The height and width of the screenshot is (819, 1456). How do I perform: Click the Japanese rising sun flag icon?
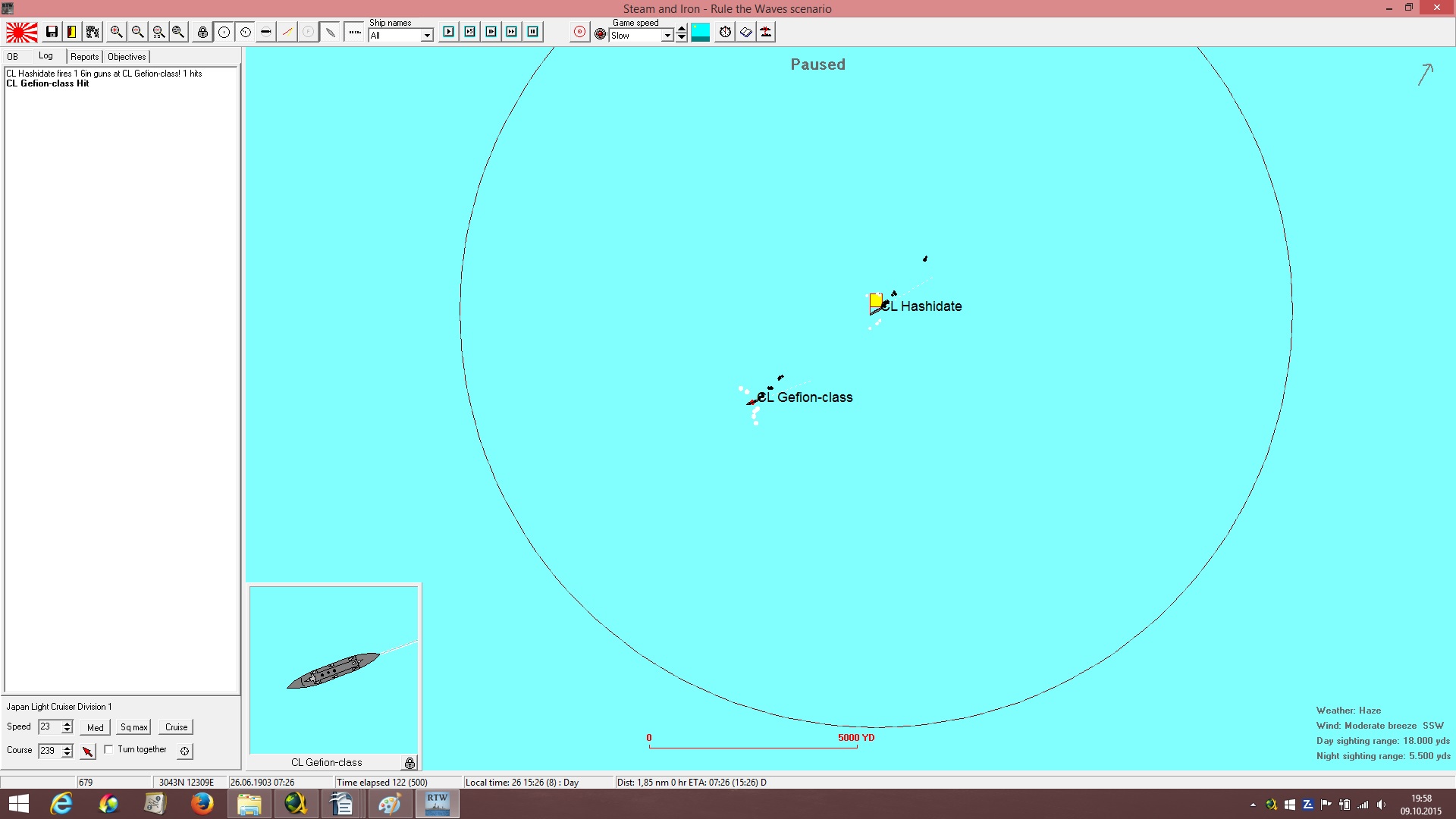click(x=22, y=32)
